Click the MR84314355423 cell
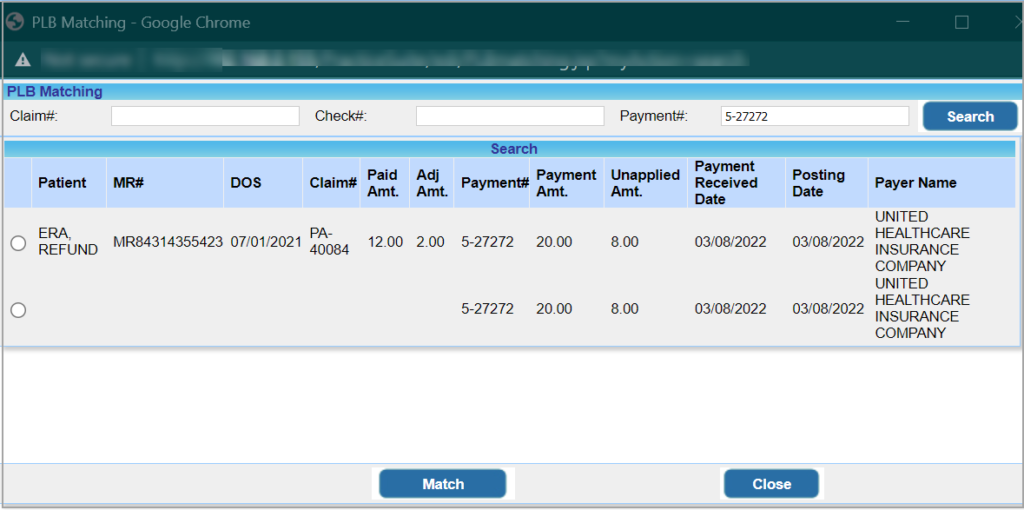 pyautogui.click(x=168, y=242)
